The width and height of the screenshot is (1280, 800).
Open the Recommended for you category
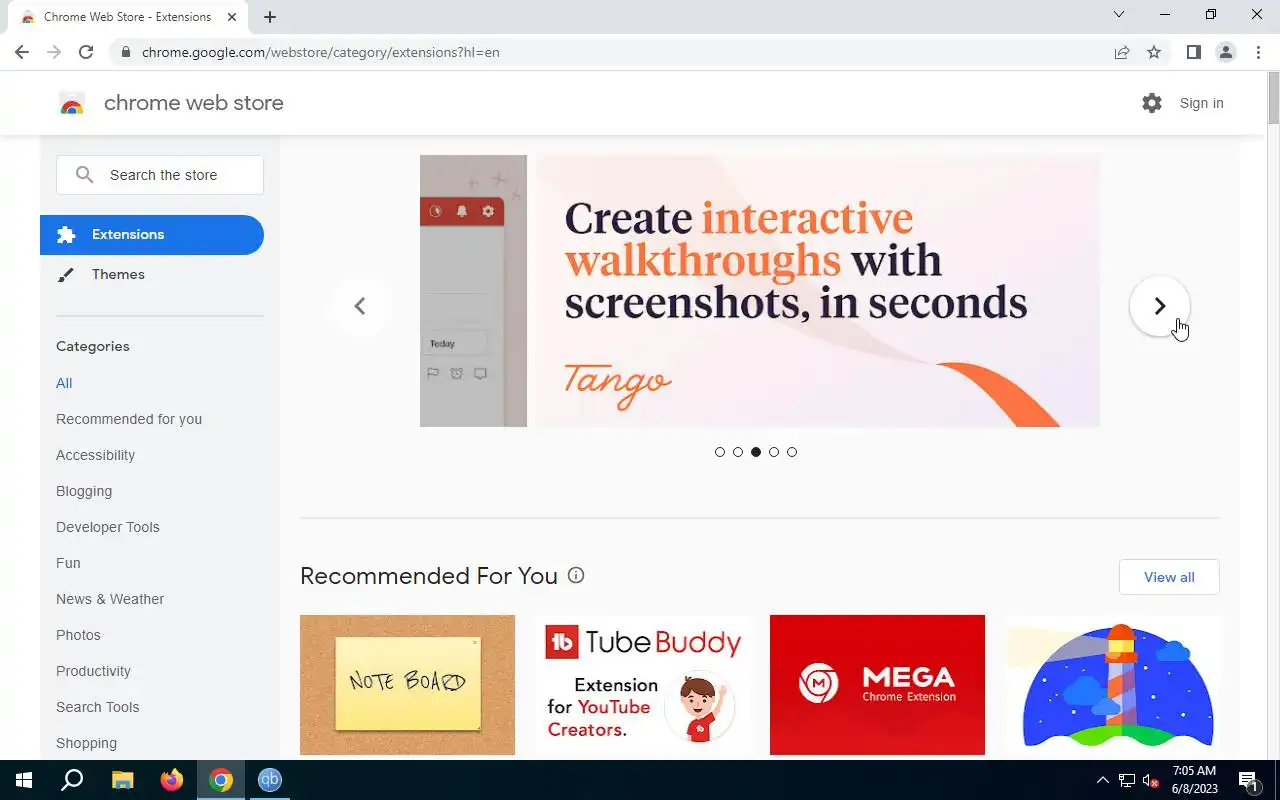(129, 419)
